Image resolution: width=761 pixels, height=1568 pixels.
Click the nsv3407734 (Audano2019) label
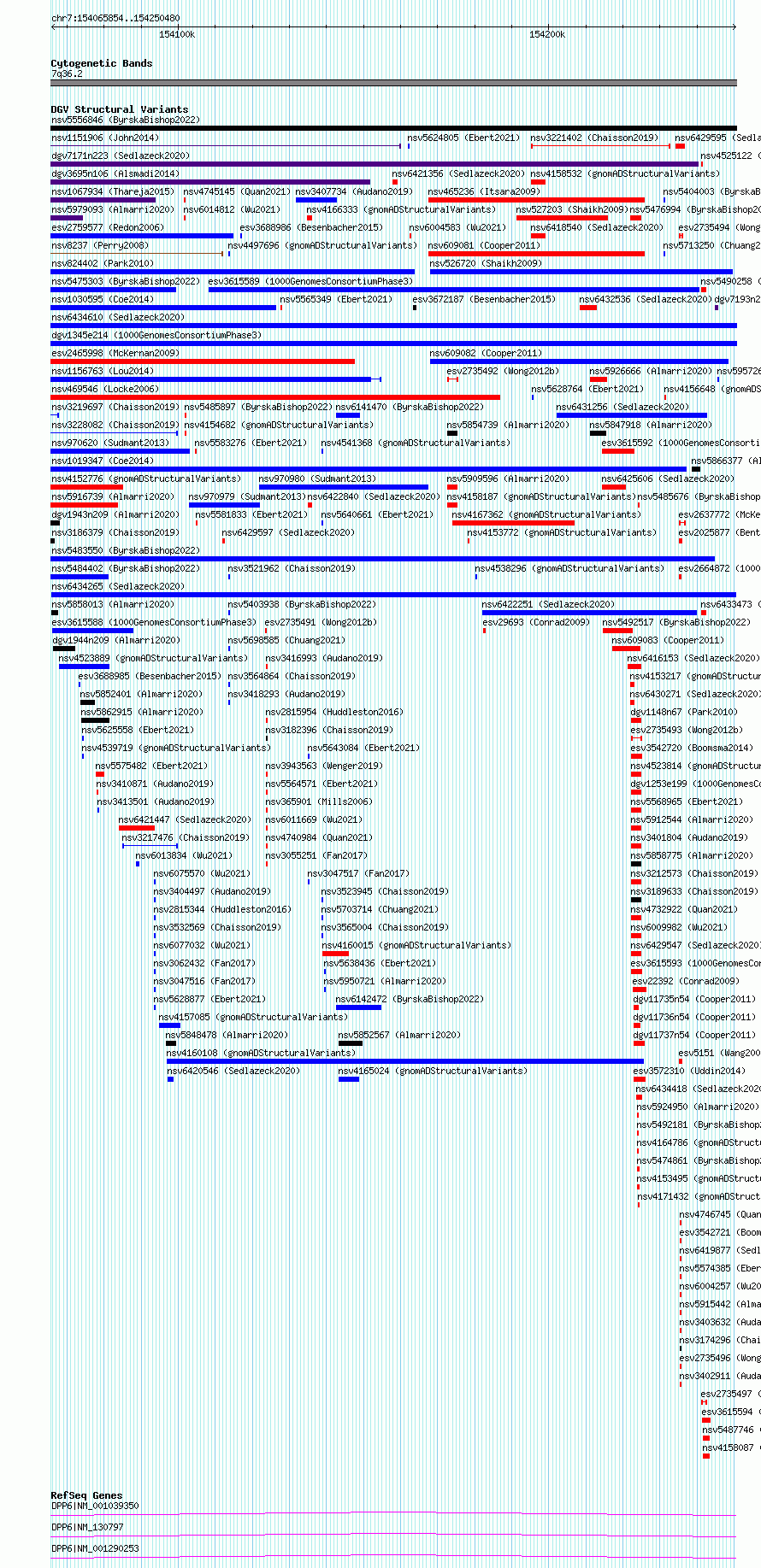pyautogui.click(x=354, y=191)
